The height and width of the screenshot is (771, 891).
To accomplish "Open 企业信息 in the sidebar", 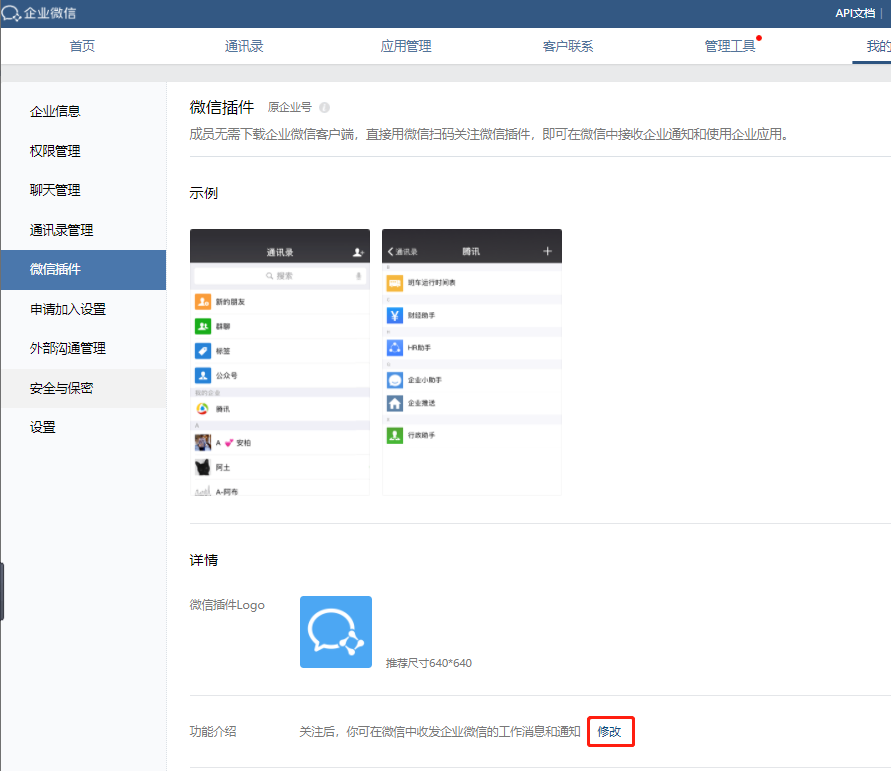I will pos(83,111).
